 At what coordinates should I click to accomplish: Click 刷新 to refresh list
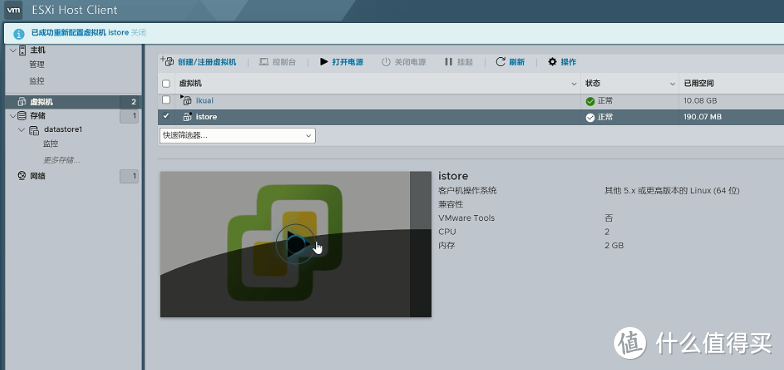(x=517, y=62)
